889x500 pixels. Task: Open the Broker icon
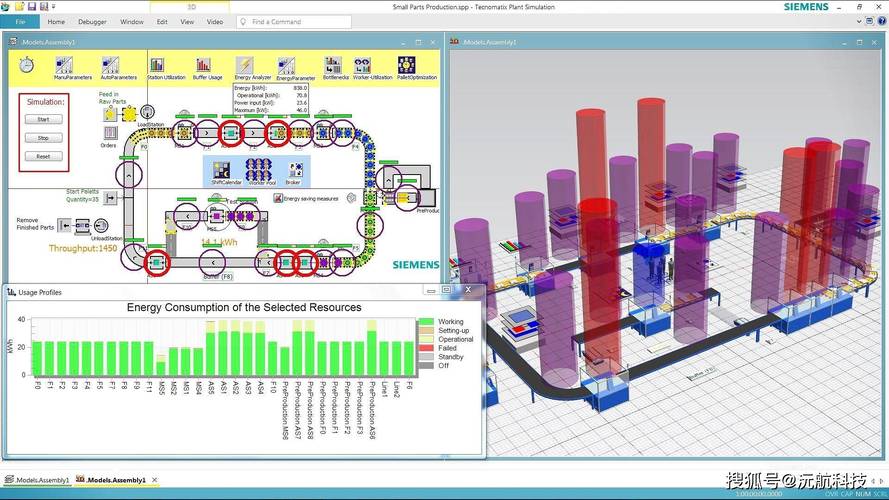tap(295, 170)
